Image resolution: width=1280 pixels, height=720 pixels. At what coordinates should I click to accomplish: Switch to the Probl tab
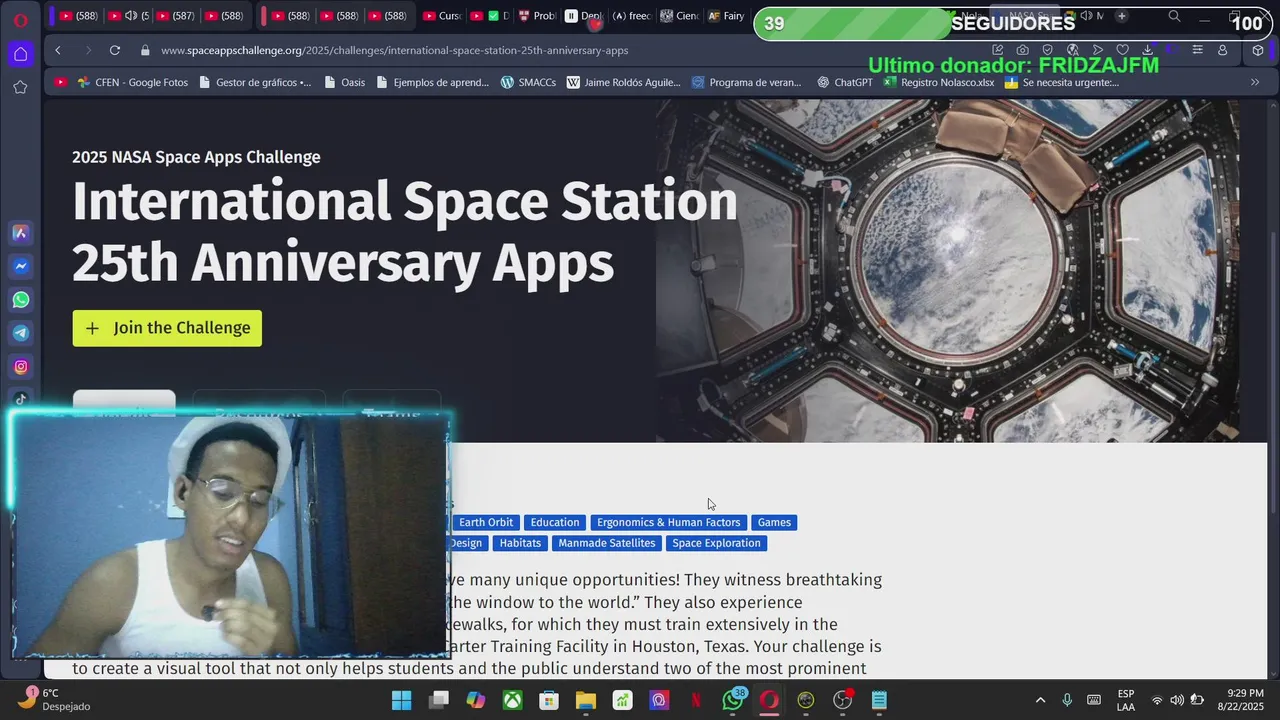(x=537, y=16)
